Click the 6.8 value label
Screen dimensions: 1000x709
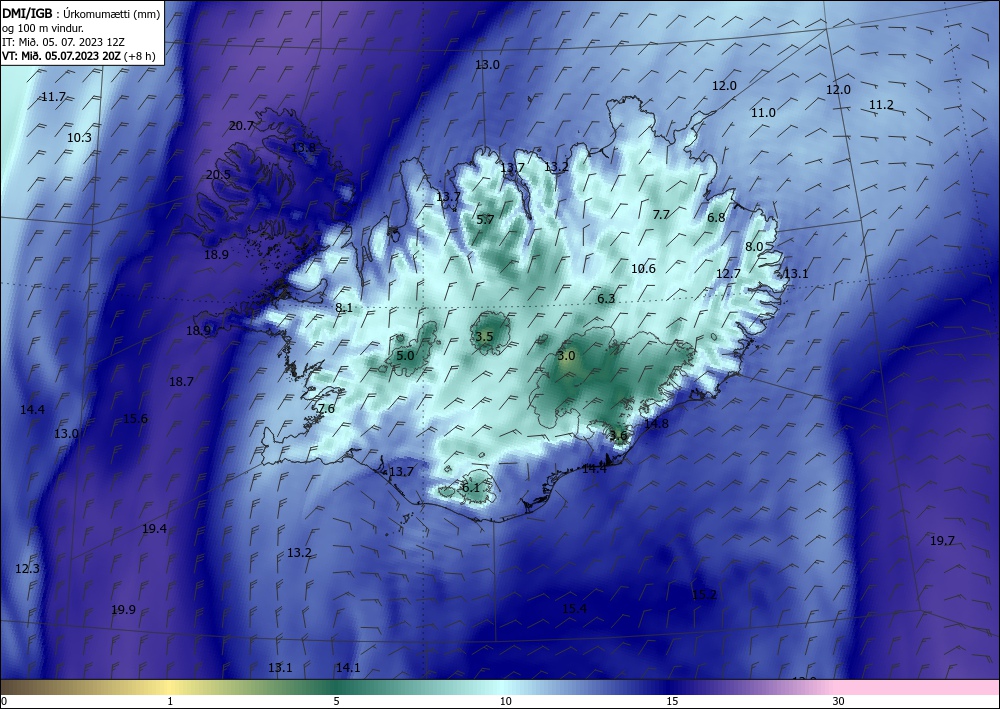click(716, 217)
